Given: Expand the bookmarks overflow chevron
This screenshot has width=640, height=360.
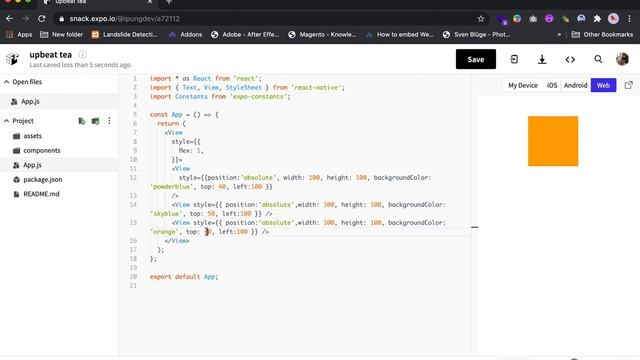Looking at the screenshot, I should click(x=559, y=35).
